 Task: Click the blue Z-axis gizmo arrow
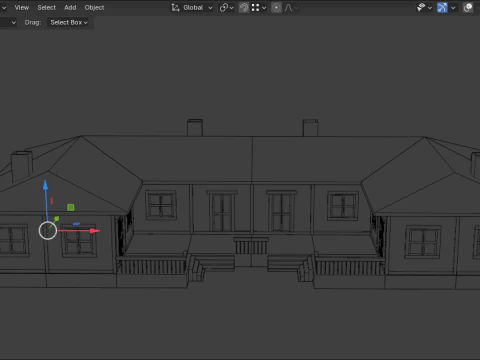(45, 186)
